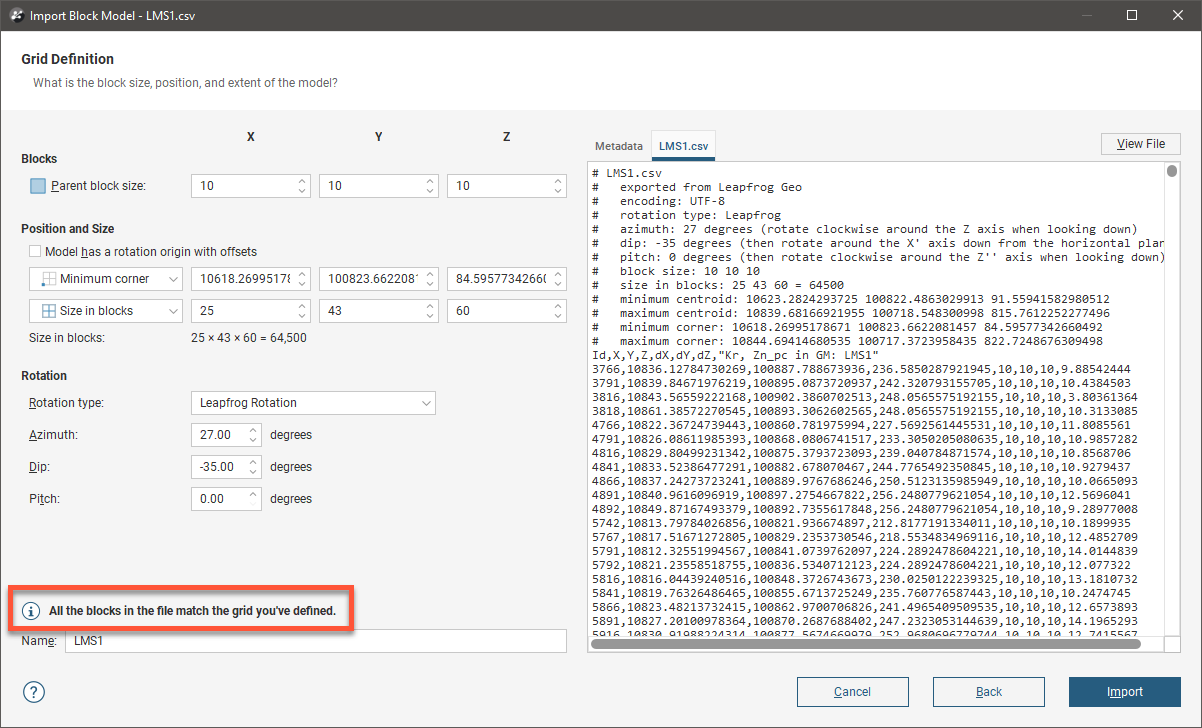Expand the Rotation type dropdown
Screen dimensions: 1202x728
point(312,403)
